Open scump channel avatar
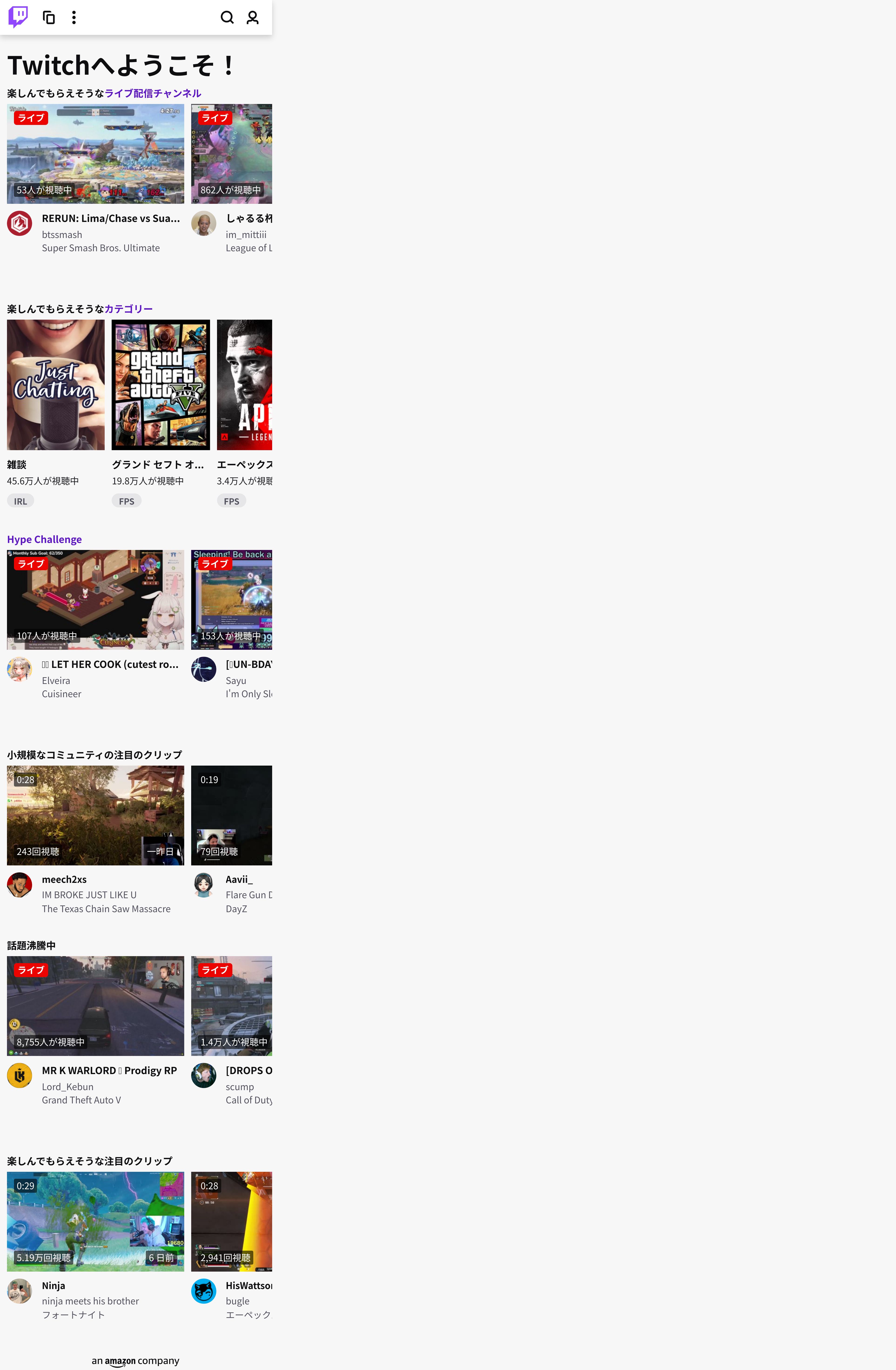Image resolution: width=896 pixels, height=1370 pixels. click(x=204, y=1075)
